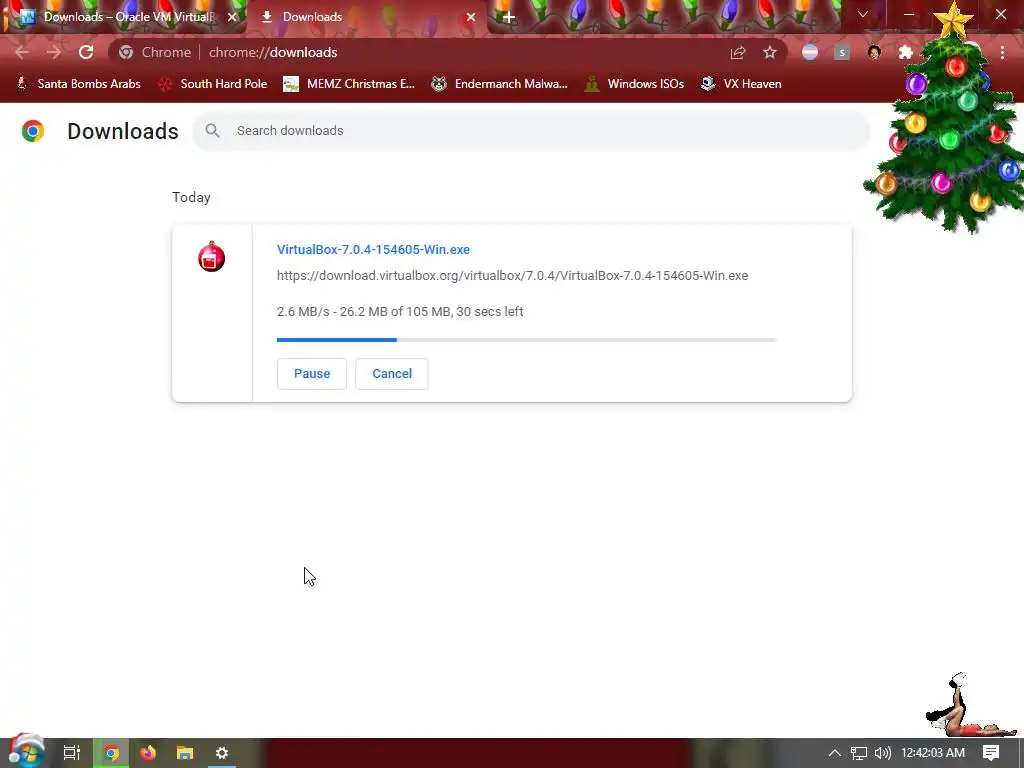Viewport: 1024px width, 768px height.
Task: Open File Explorer from the taskbar
Action: [185, 753]
